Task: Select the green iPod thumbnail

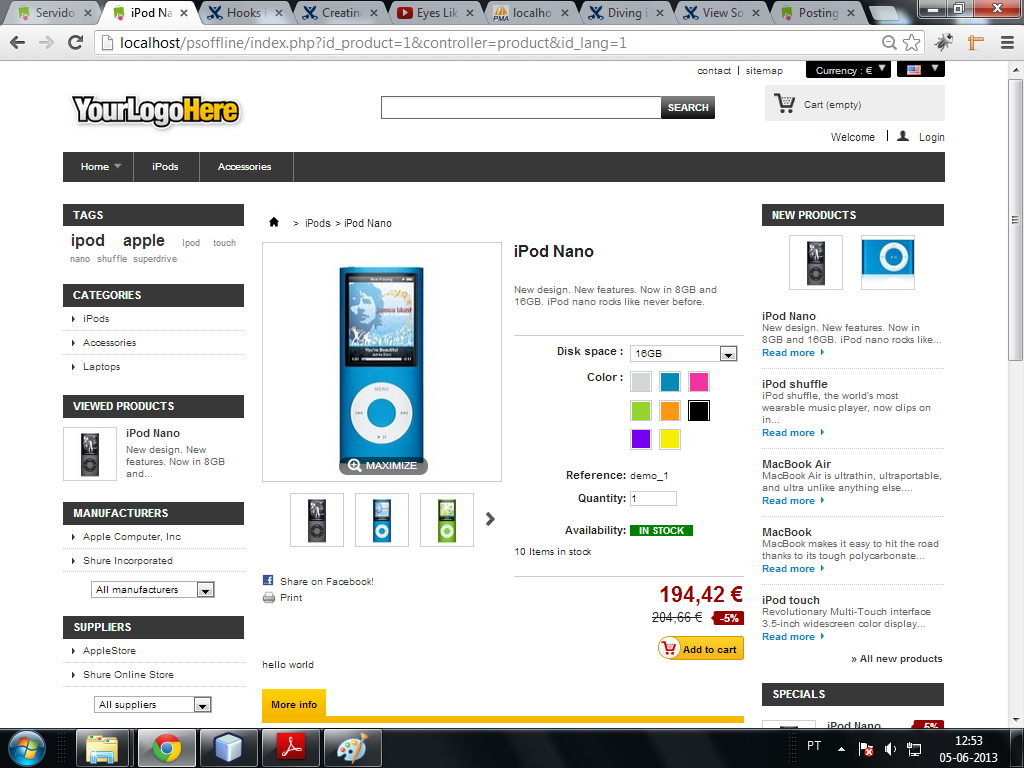Action: coord(447,520)
